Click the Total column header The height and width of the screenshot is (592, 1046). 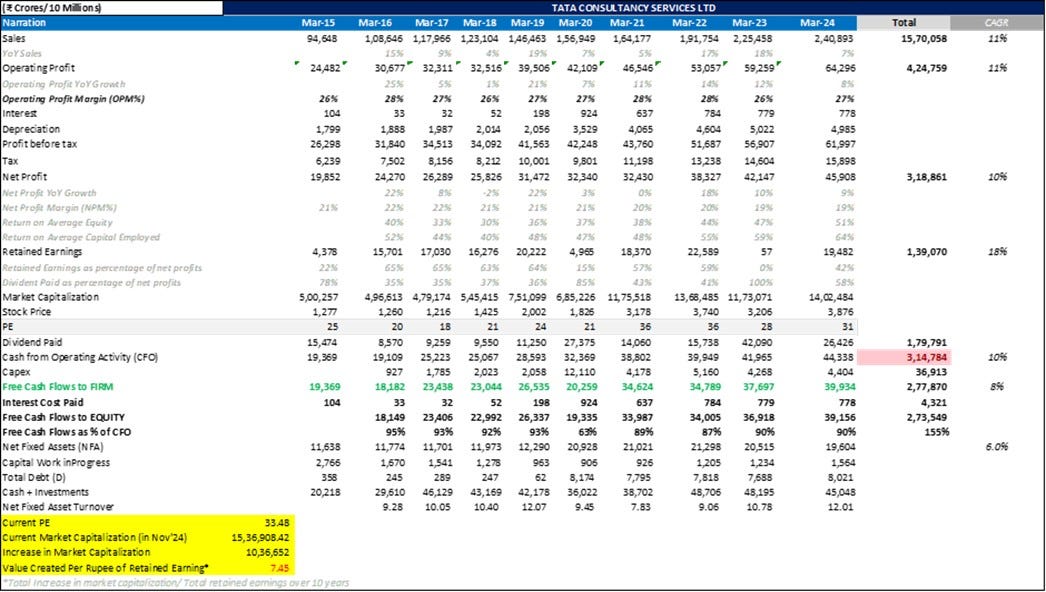coord(904,23)
